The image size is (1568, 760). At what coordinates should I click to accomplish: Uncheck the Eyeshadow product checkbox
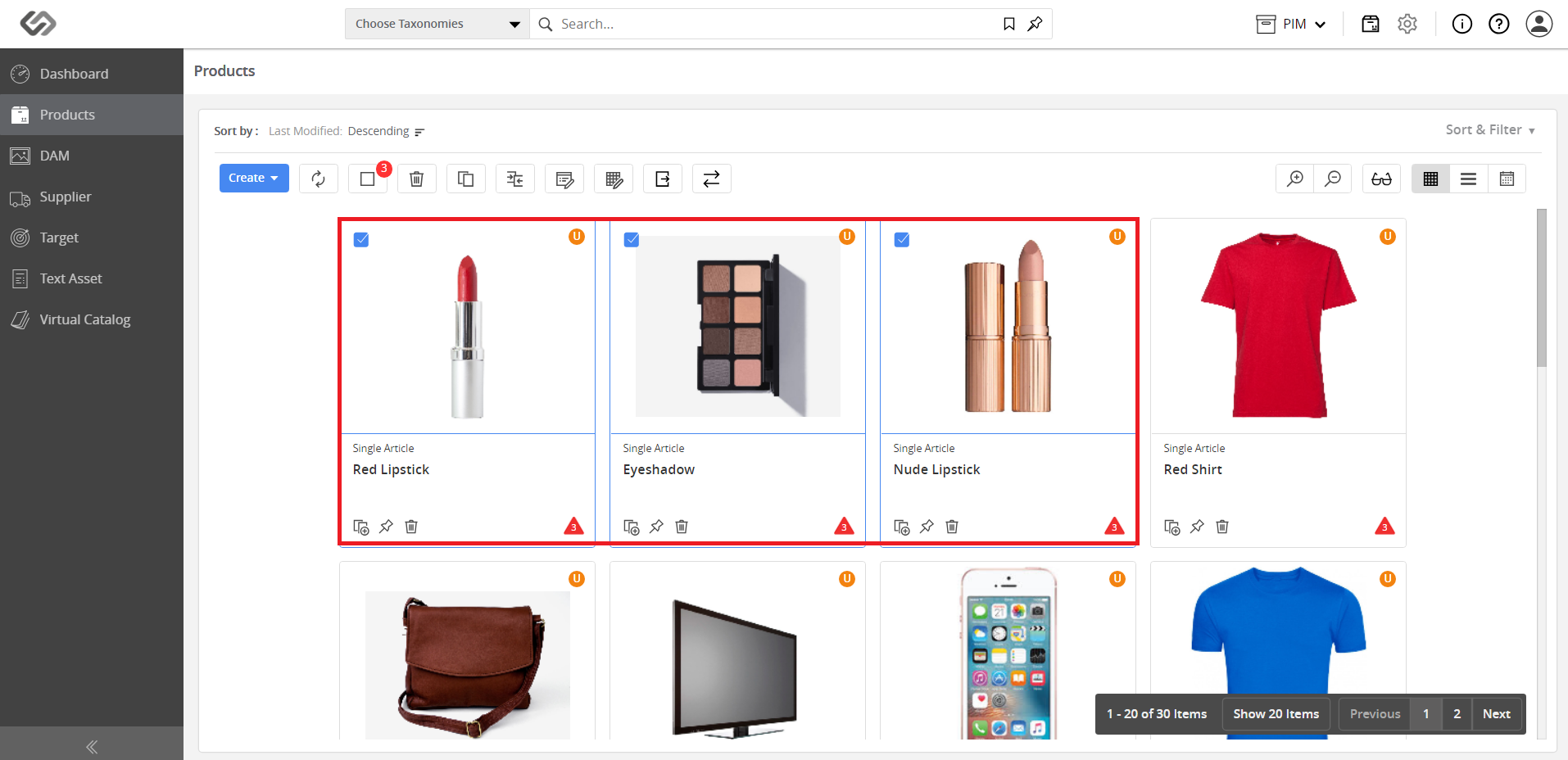pyautogui.click(x=632, y=240)
